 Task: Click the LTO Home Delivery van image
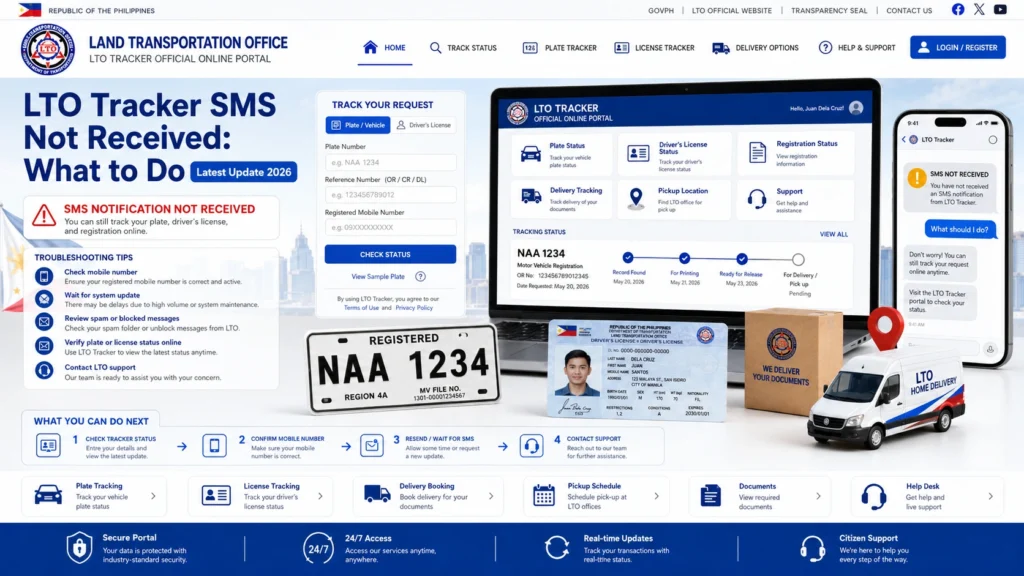coord(886,400)
